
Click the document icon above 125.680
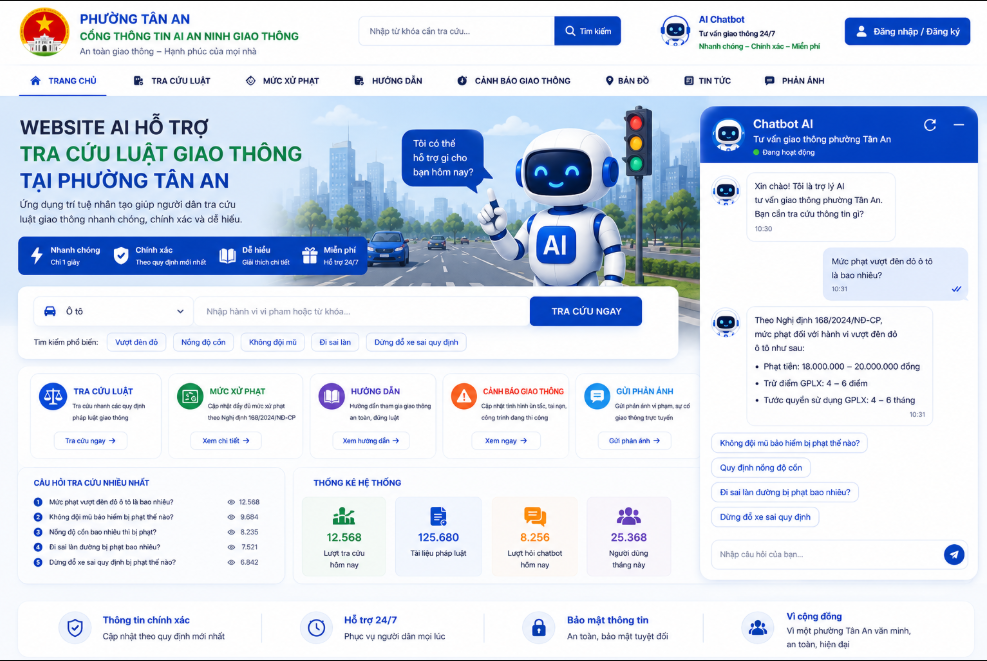[x=438, y=516]
